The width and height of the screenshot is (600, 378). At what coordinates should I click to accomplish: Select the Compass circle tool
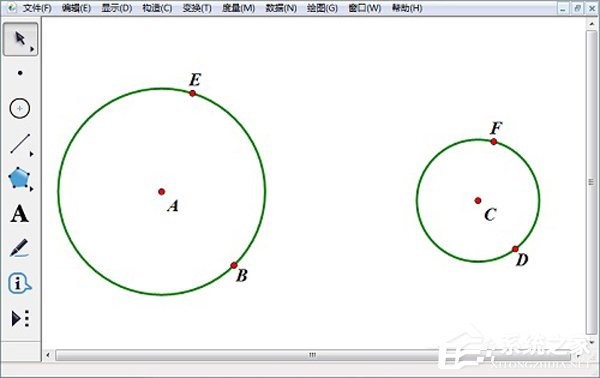click(x=20, y=108)
